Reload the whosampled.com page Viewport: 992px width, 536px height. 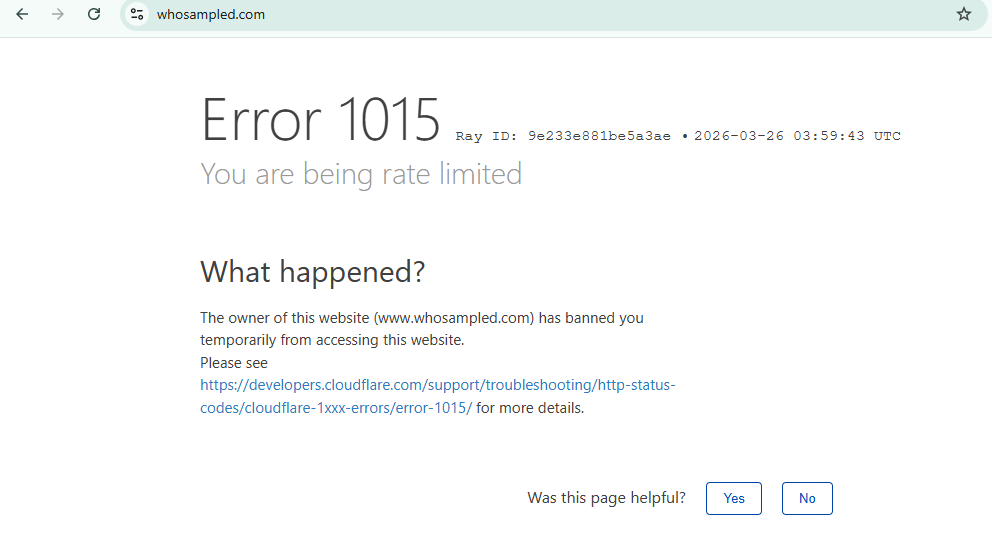94,14
